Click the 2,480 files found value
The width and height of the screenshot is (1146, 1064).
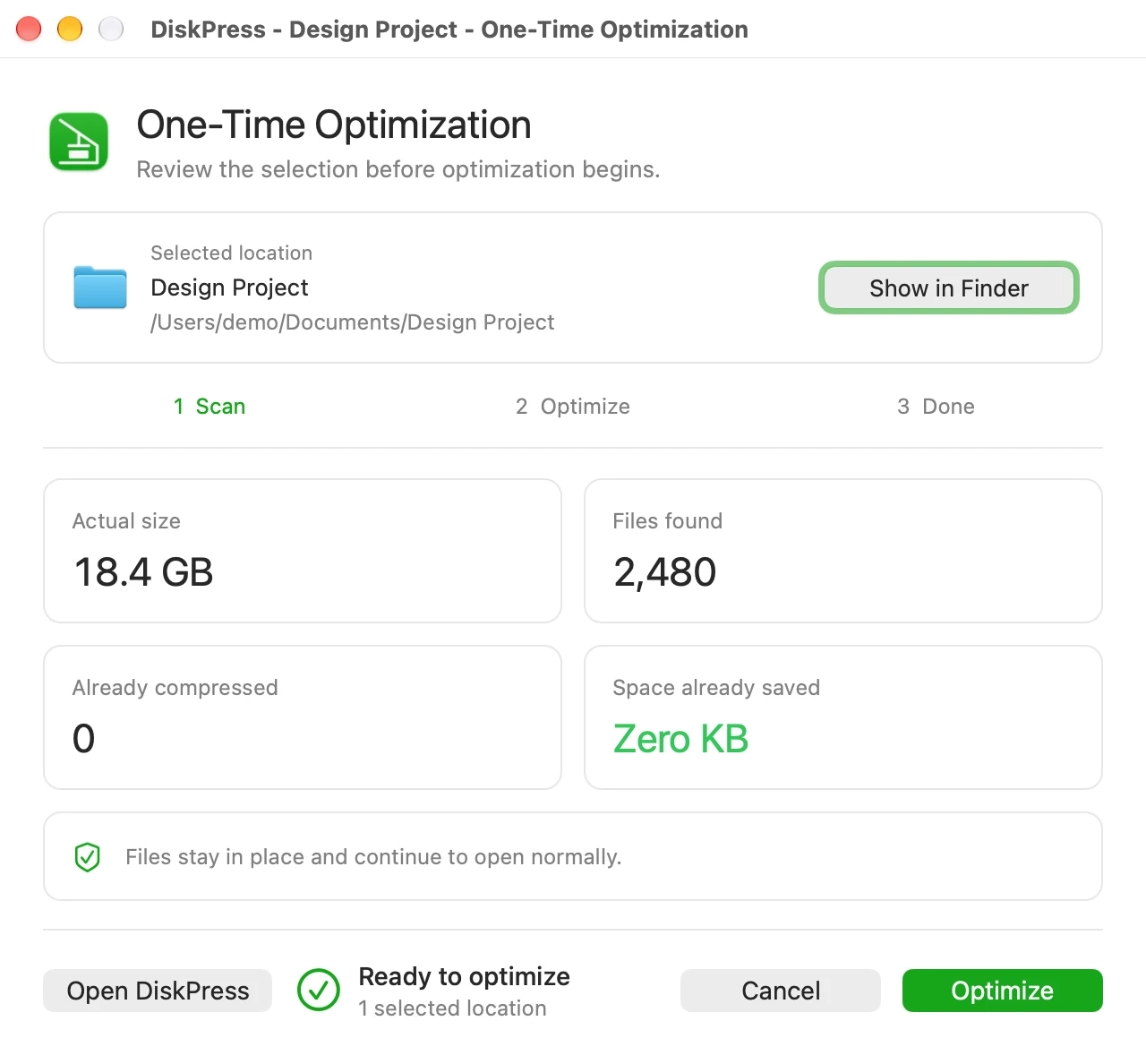tap(665, 572)
